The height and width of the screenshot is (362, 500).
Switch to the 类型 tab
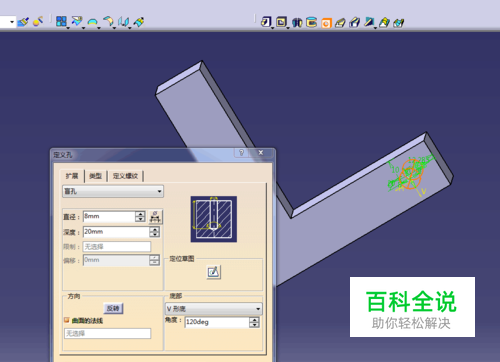tap(96, 176)
